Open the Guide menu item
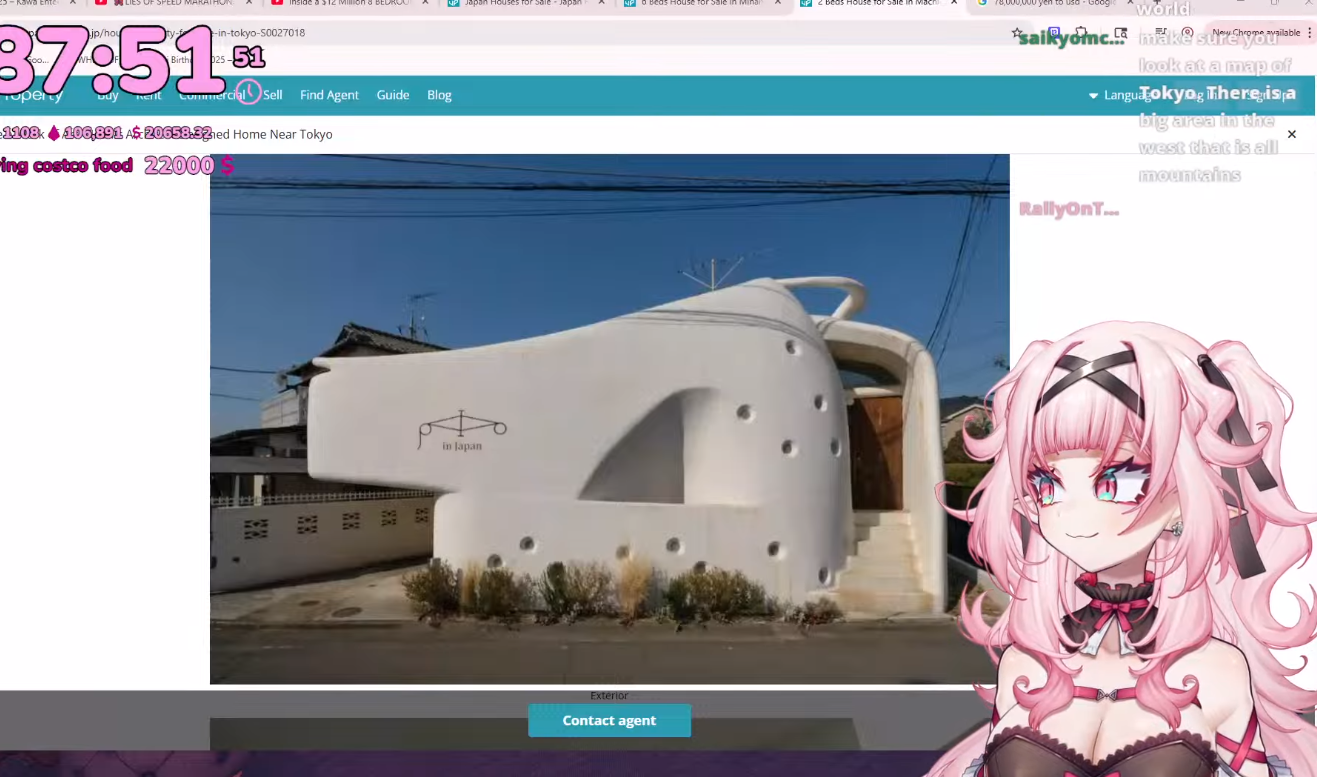Image resolution: width=1317 pixels, height=777 pixels. (393, 95)
